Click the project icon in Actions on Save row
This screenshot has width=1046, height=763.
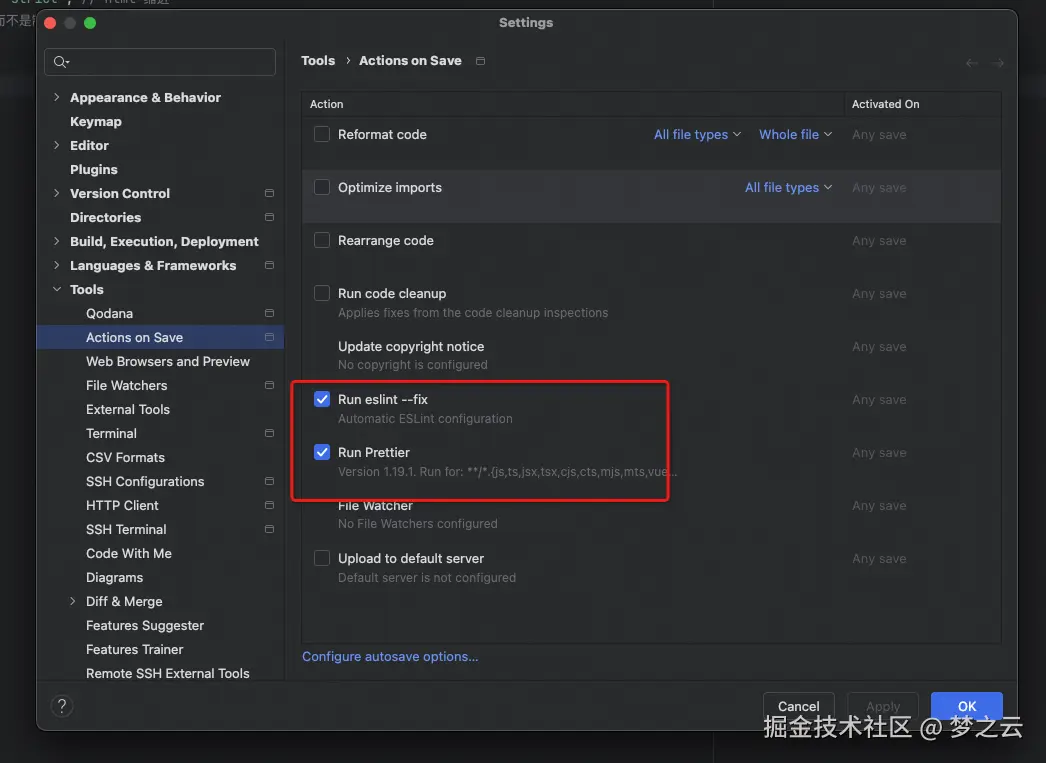point(270,337)
